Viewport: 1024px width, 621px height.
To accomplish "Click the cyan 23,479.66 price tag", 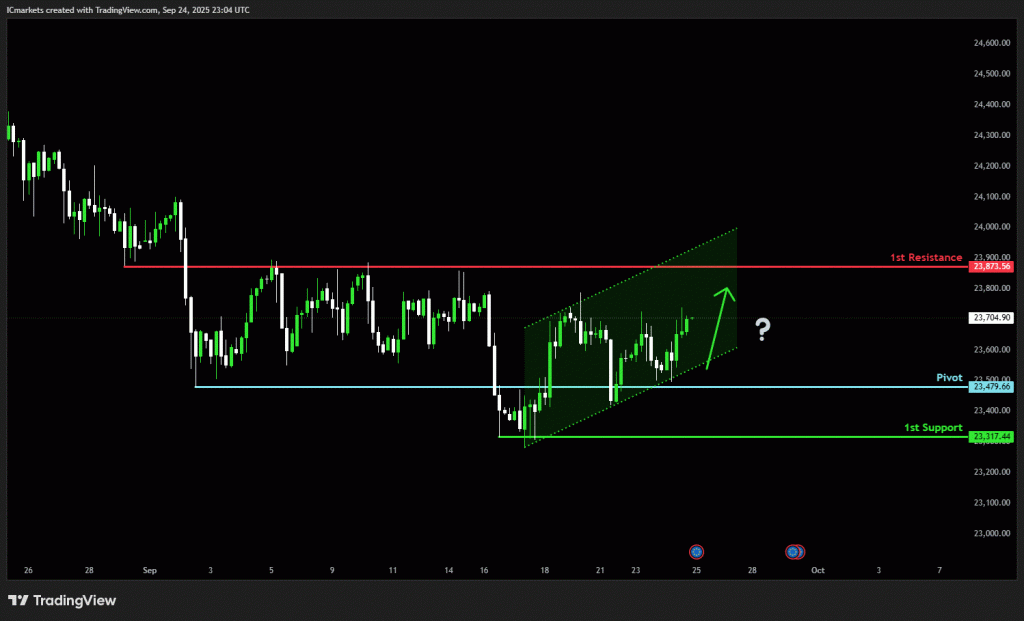I will point(991,387).
